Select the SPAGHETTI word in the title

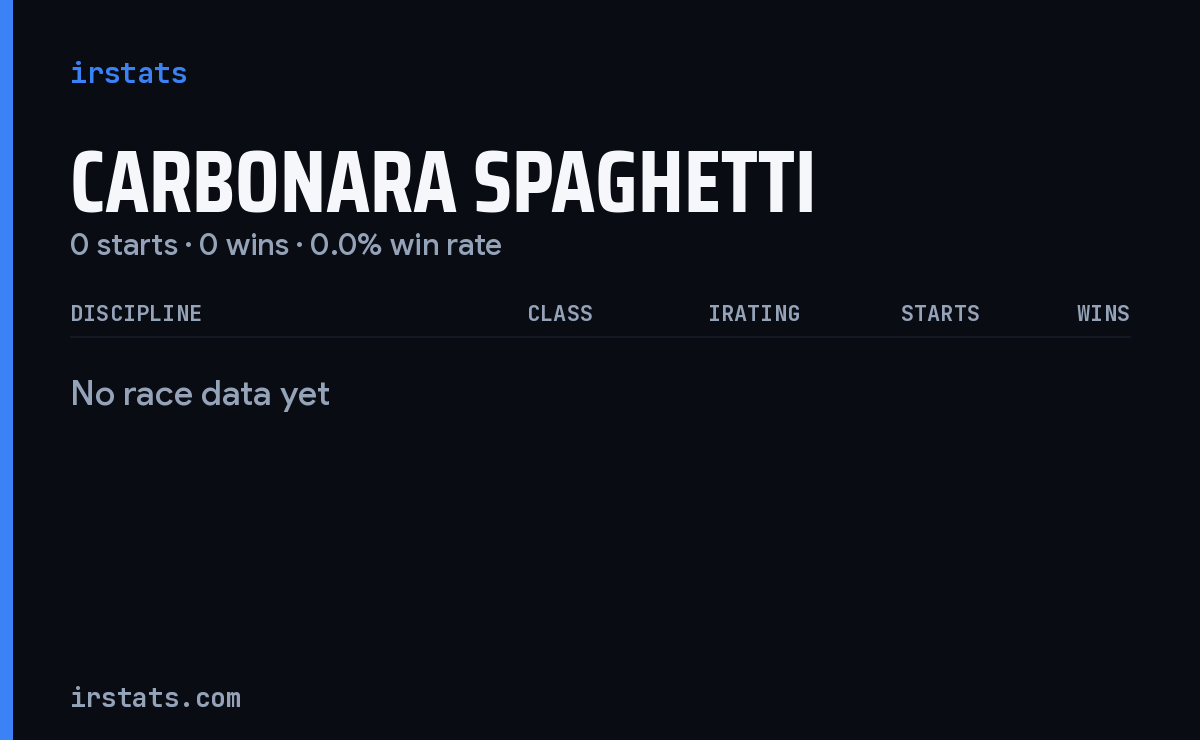coord(645,185)
